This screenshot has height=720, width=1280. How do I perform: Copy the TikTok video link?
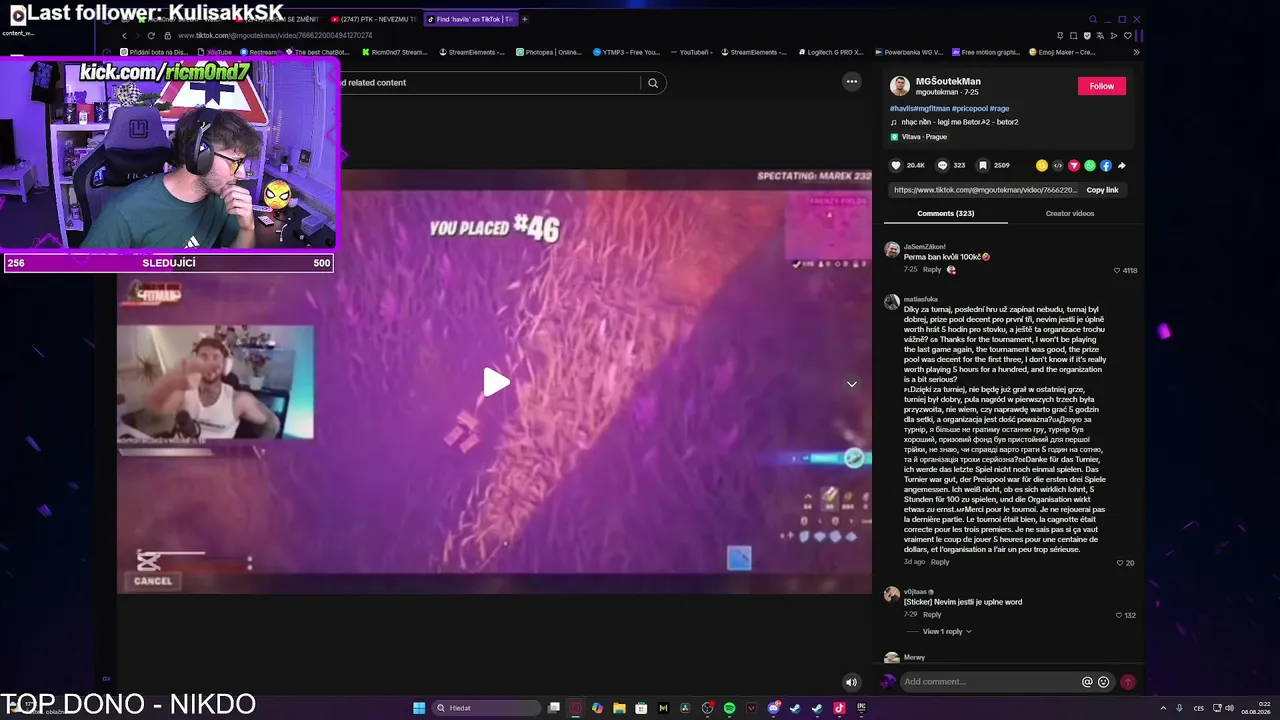click(x=1102, y=190)
